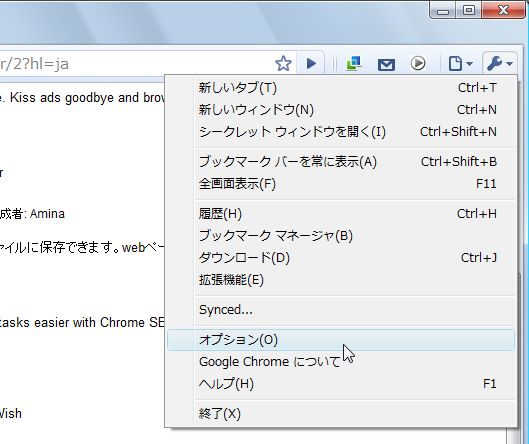Click the overlapping windows extension icon
Viewport: 529px width, 444px height.
[354, 63]
